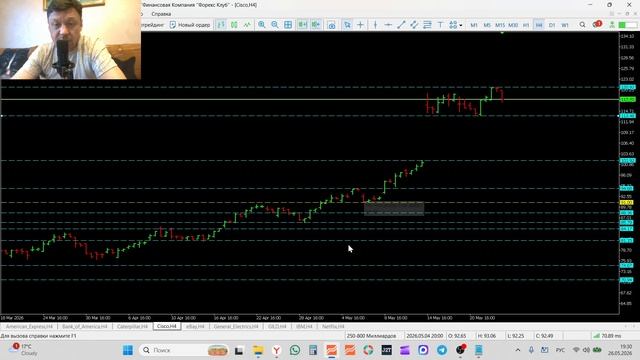Switch chart to bar chart type
640x360 pixels.
221,25
